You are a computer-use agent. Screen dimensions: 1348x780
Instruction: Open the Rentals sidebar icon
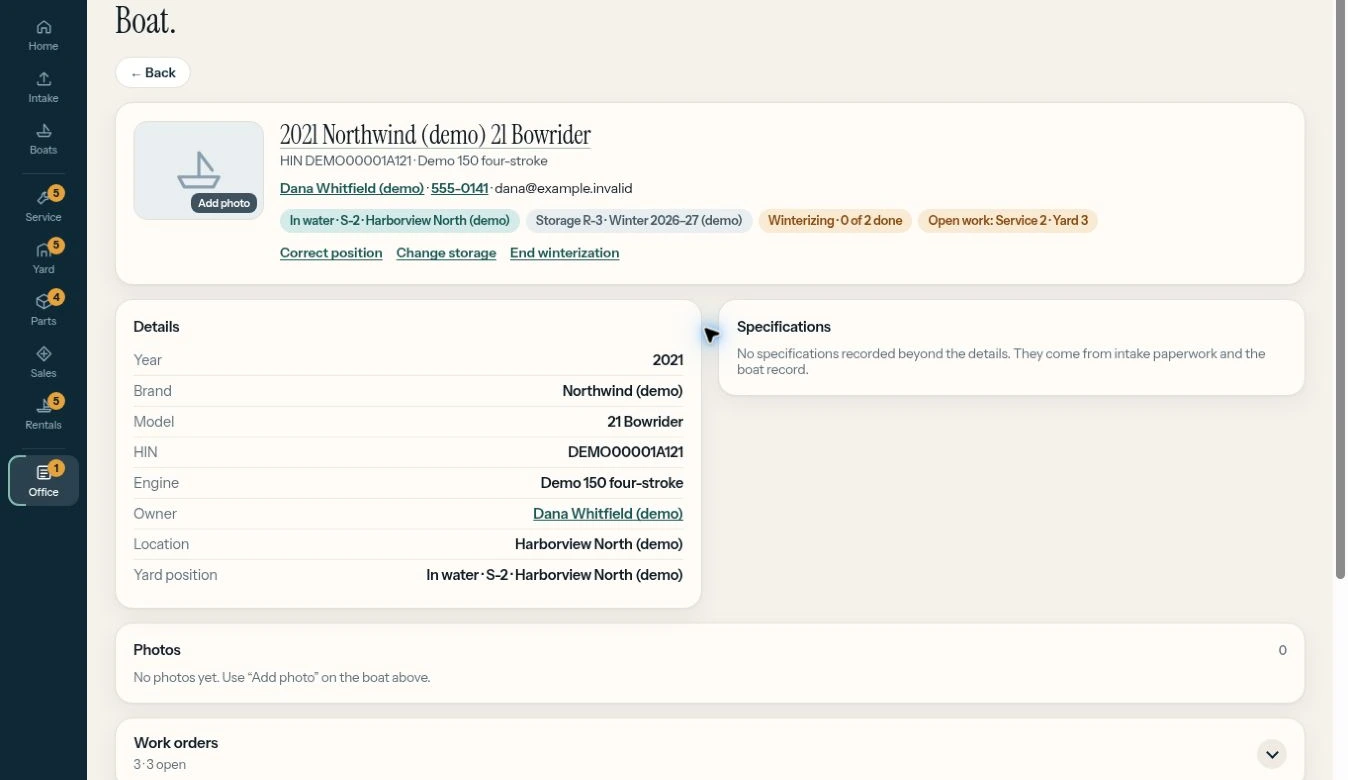point(43,413)
